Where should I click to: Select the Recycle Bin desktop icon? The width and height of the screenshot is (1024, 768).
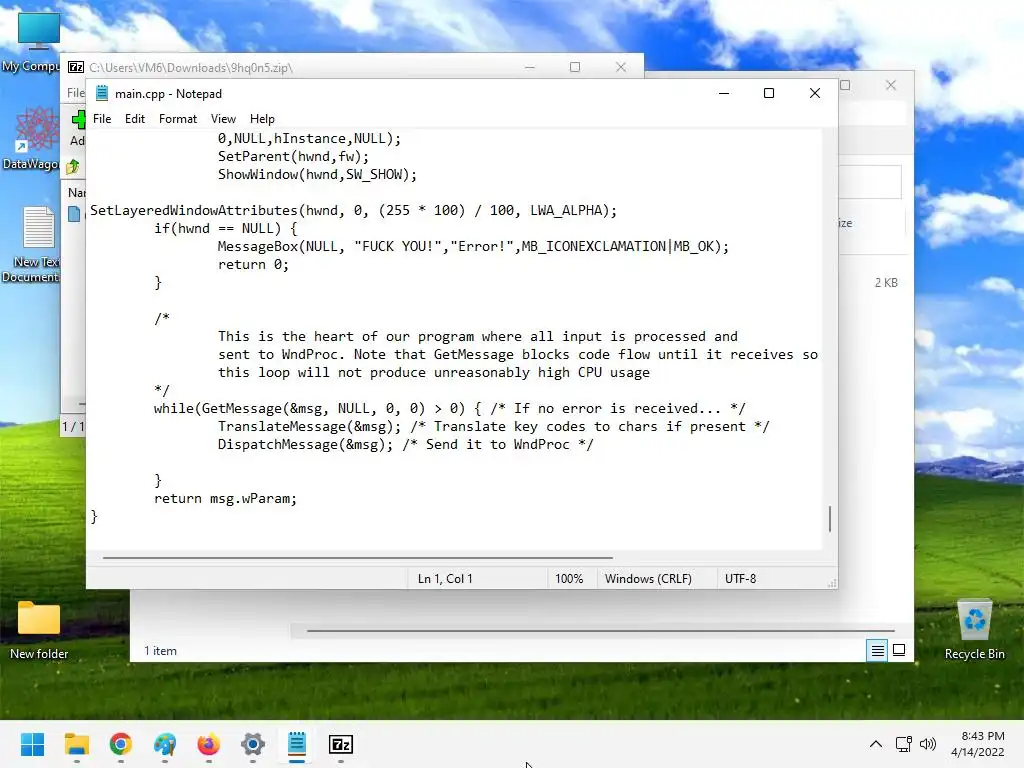click(x=974, y=630)
